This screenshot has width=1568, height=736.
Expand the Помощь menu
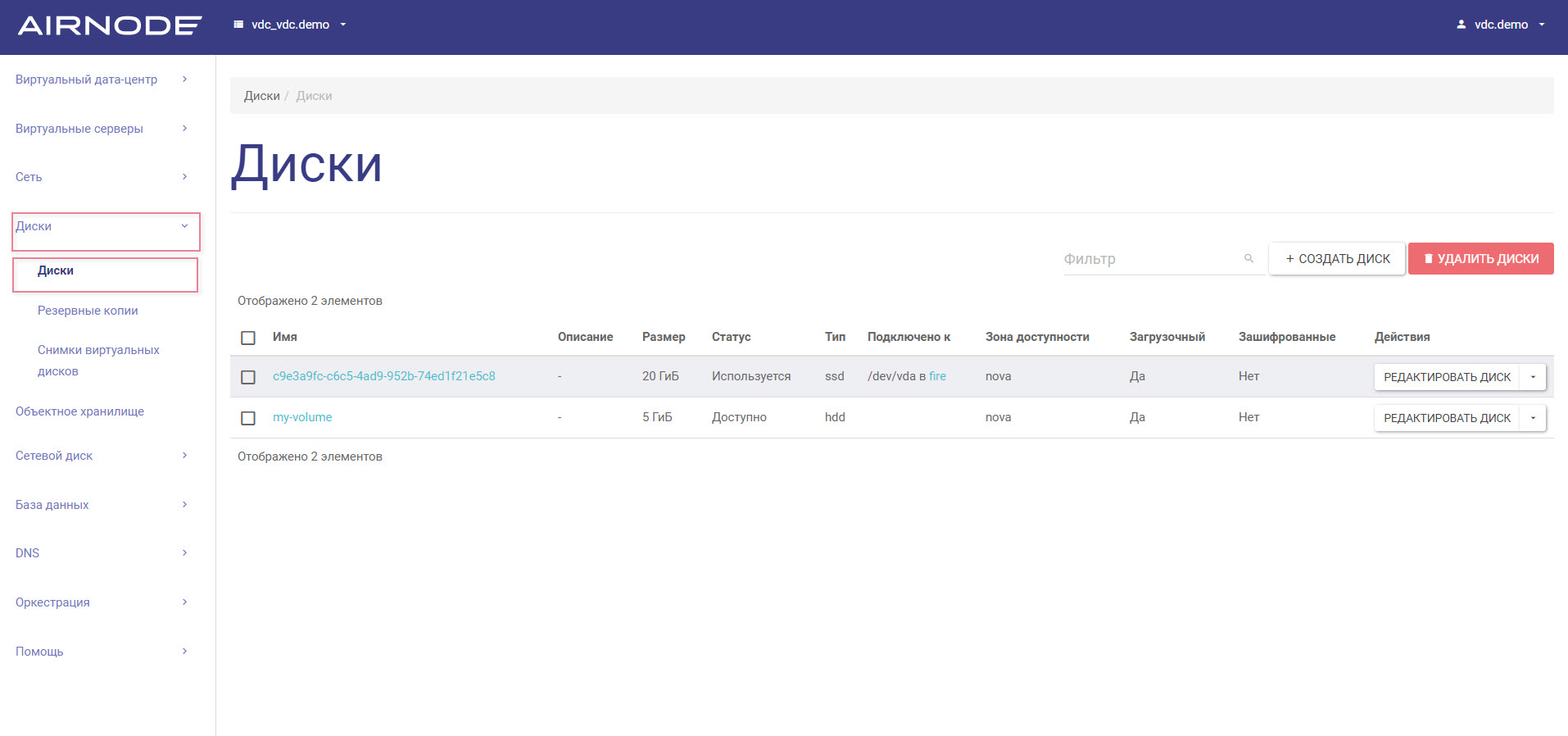click(102, 652)
